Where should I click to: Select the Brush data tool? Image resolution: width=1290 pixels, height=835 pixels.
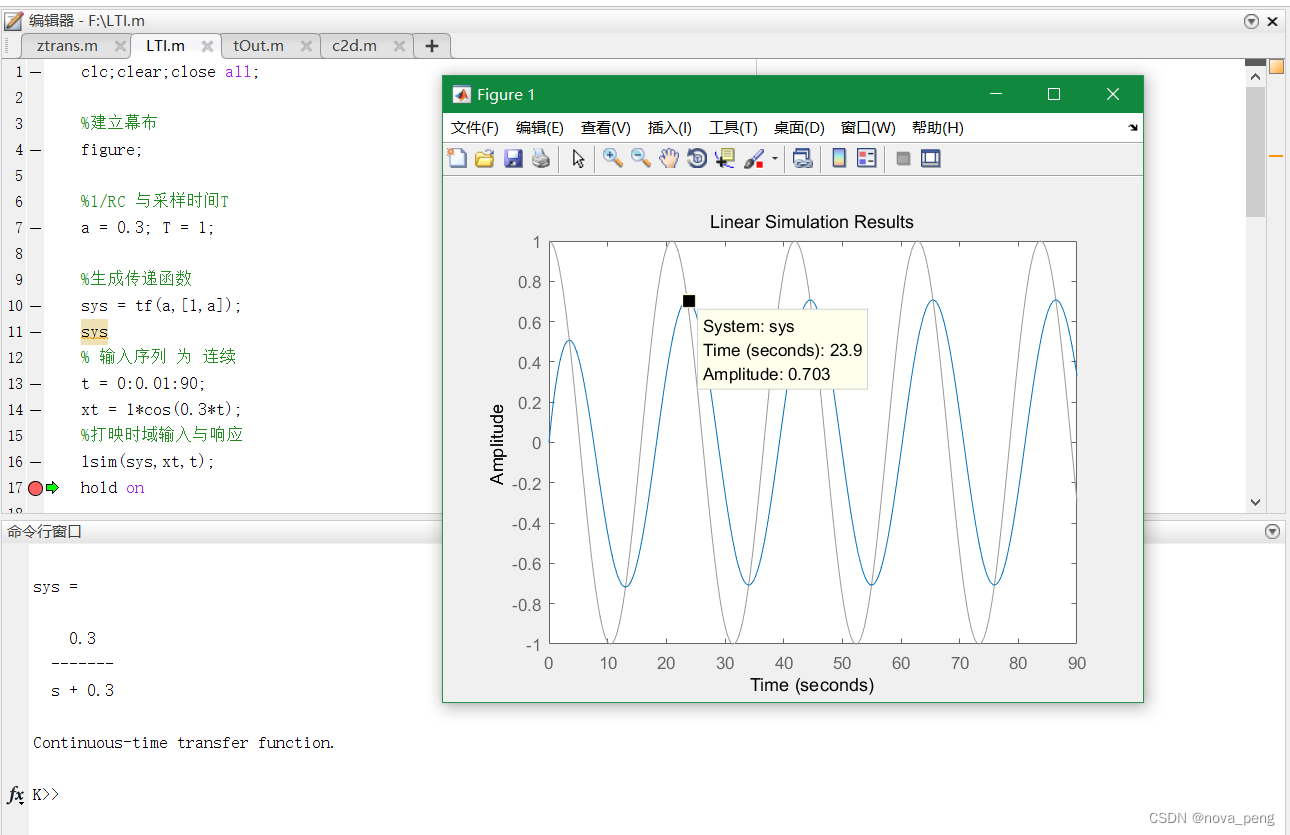tap(754, 158)
